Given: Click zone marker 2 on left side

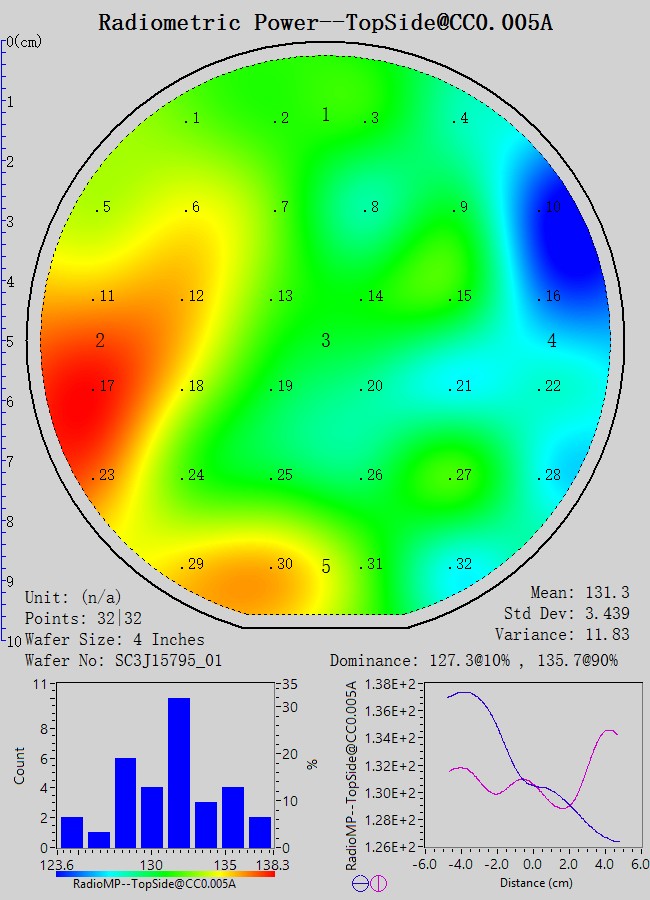Looking at the screenshot, I should (x=100, y=341).
